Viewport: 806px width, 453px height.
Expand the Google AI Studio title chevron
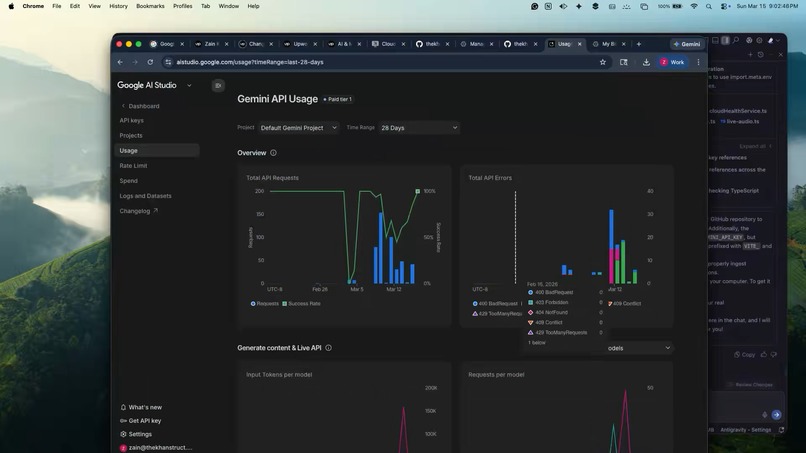[189, 85]
